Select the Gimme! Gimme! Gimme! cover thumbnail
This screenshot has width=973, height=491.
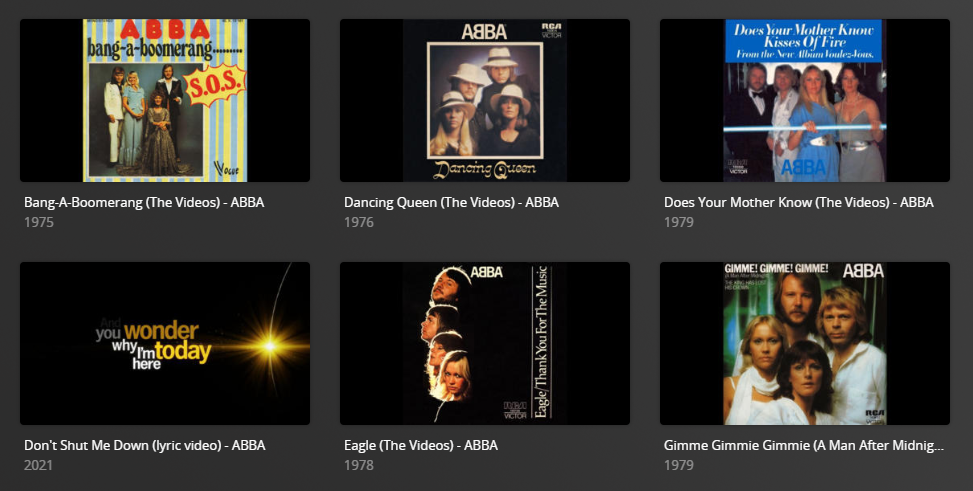[x=805, y=343]
